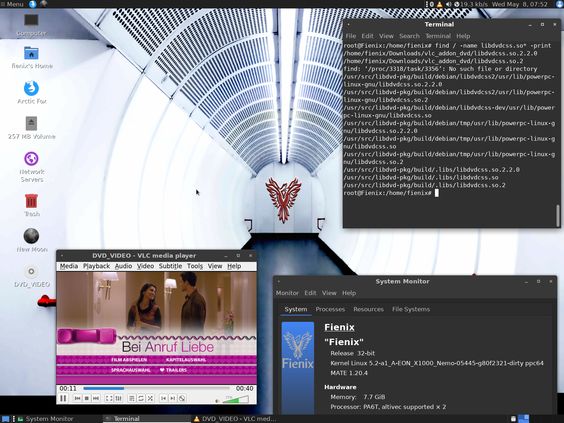The width and height of the screenshot is (564, 423).
Task: Open the Media menu in VLC
Action: coord(69,266)
